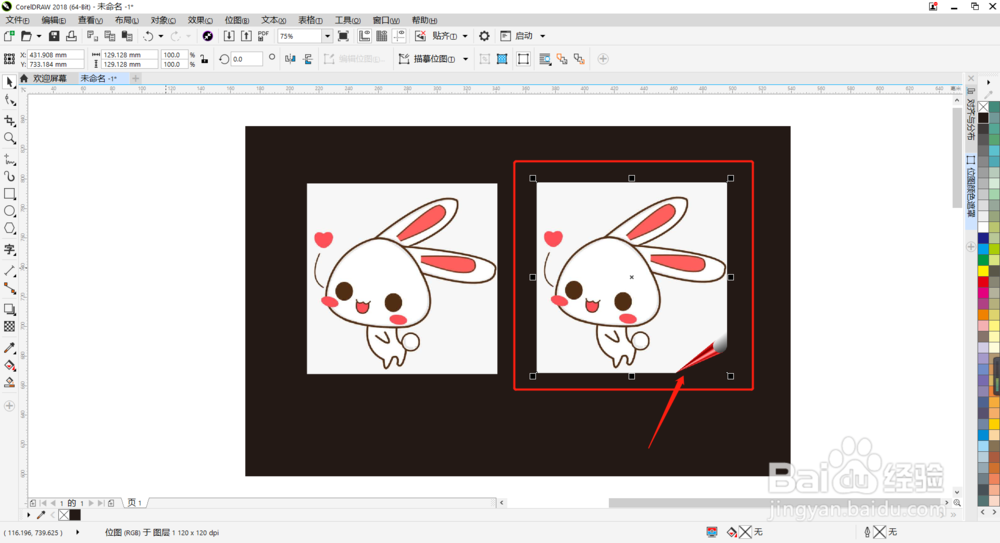The height and width of the screenshot is (543, 1000).
Task: Open the Options gear icon
Action: coord(484,36)
